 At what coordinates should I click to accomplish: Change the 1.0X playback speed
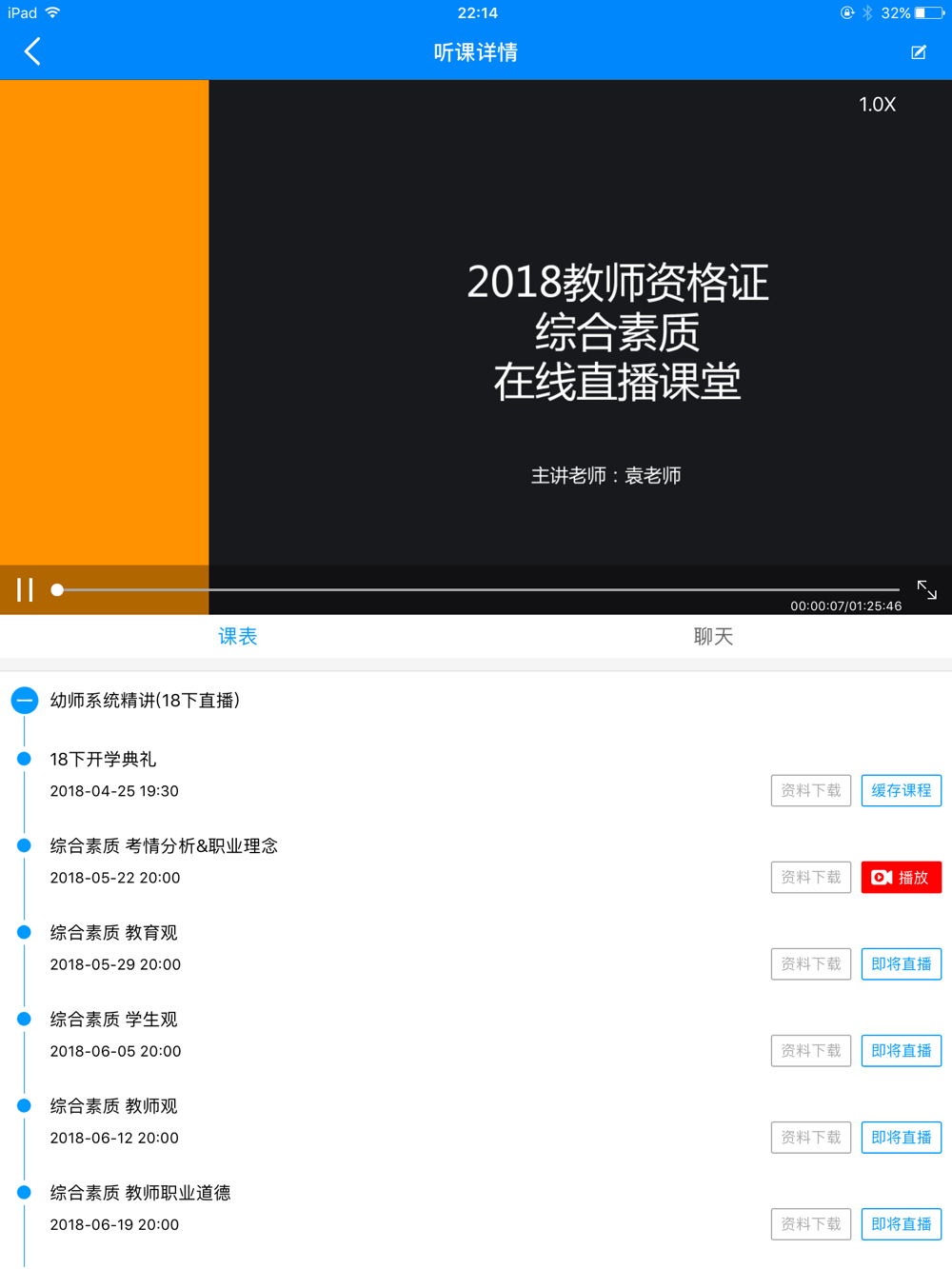coord(877,105)
